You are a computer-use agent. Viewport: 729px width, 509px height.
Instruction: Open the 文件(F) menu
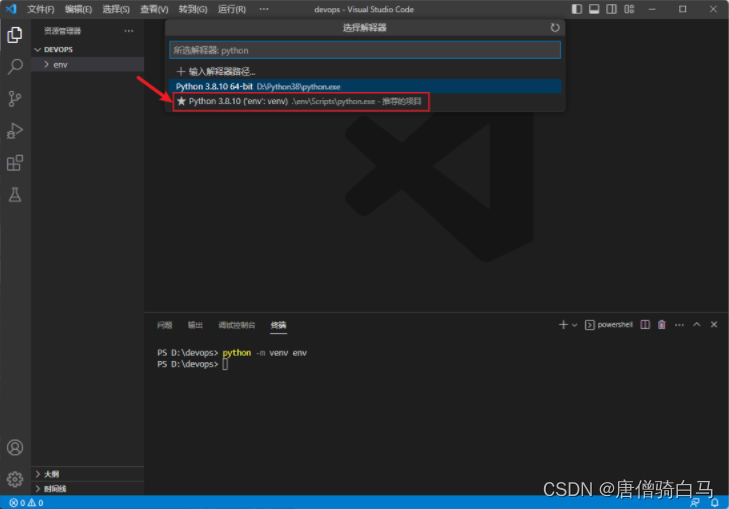coord(40,9)
